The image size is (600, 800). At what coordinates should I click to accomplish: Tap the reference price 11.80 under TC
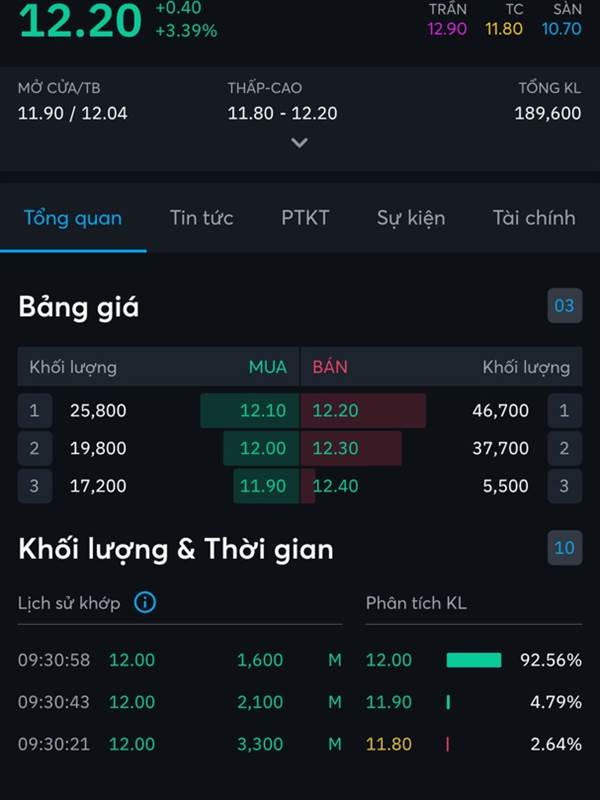pos(504,29)
